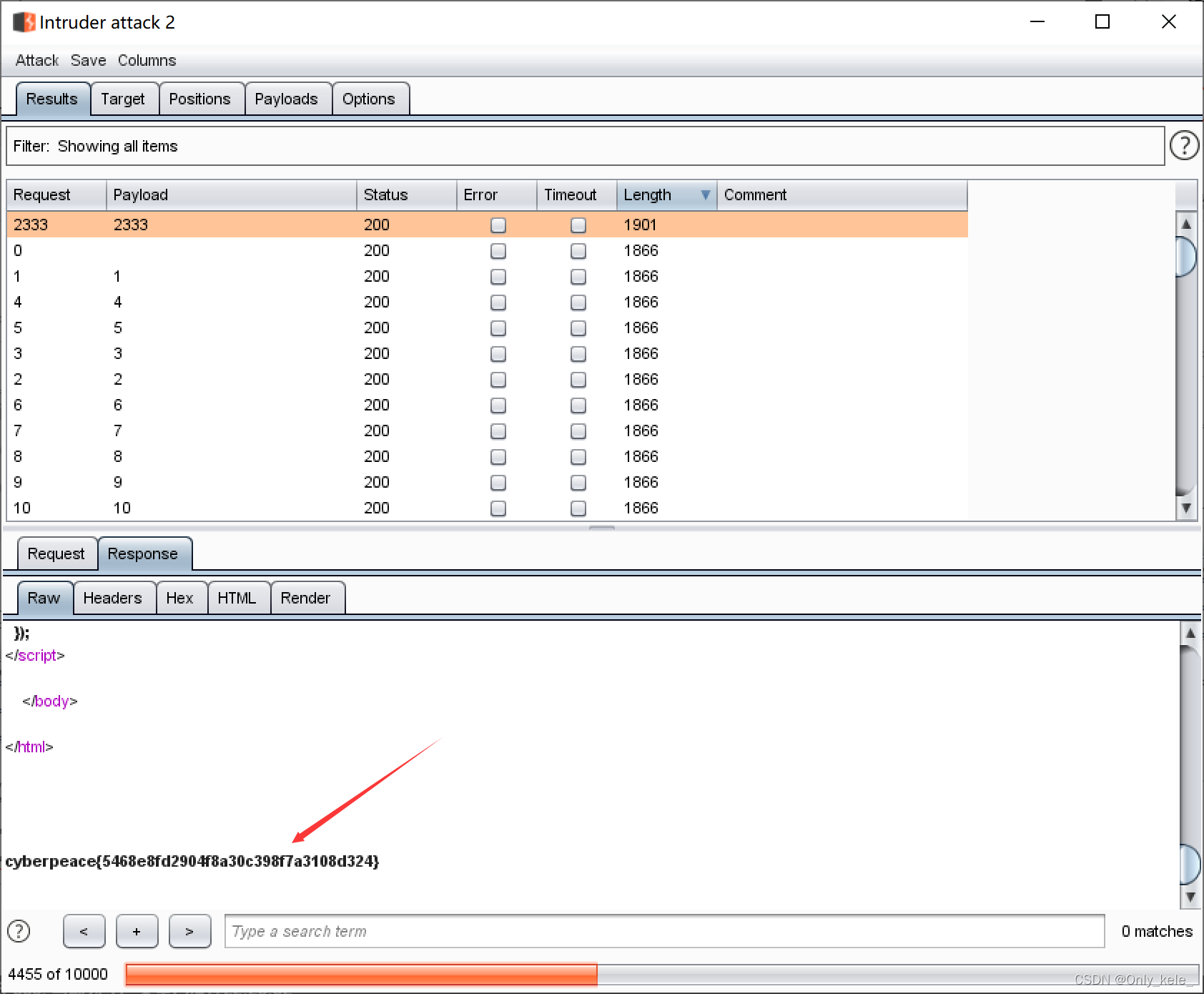The height and width of the screenshot is (994, 1204).
Task: Go to previous search match button
Action: tap(84, 931)
